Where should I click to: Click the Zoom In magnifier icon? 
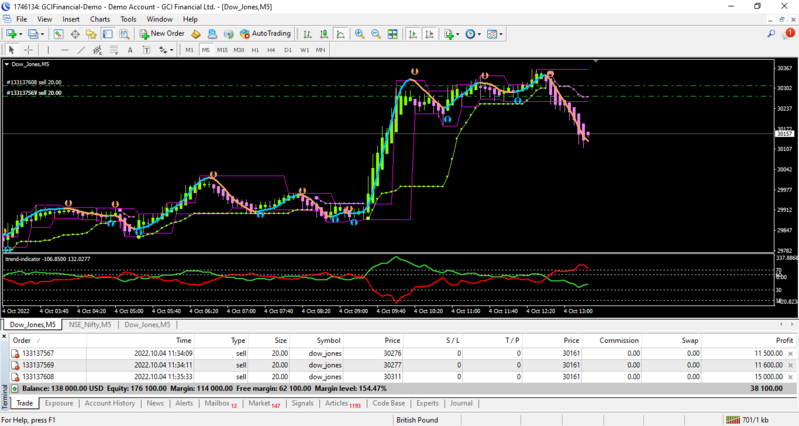pyautogui.click(x=359, y=34)
